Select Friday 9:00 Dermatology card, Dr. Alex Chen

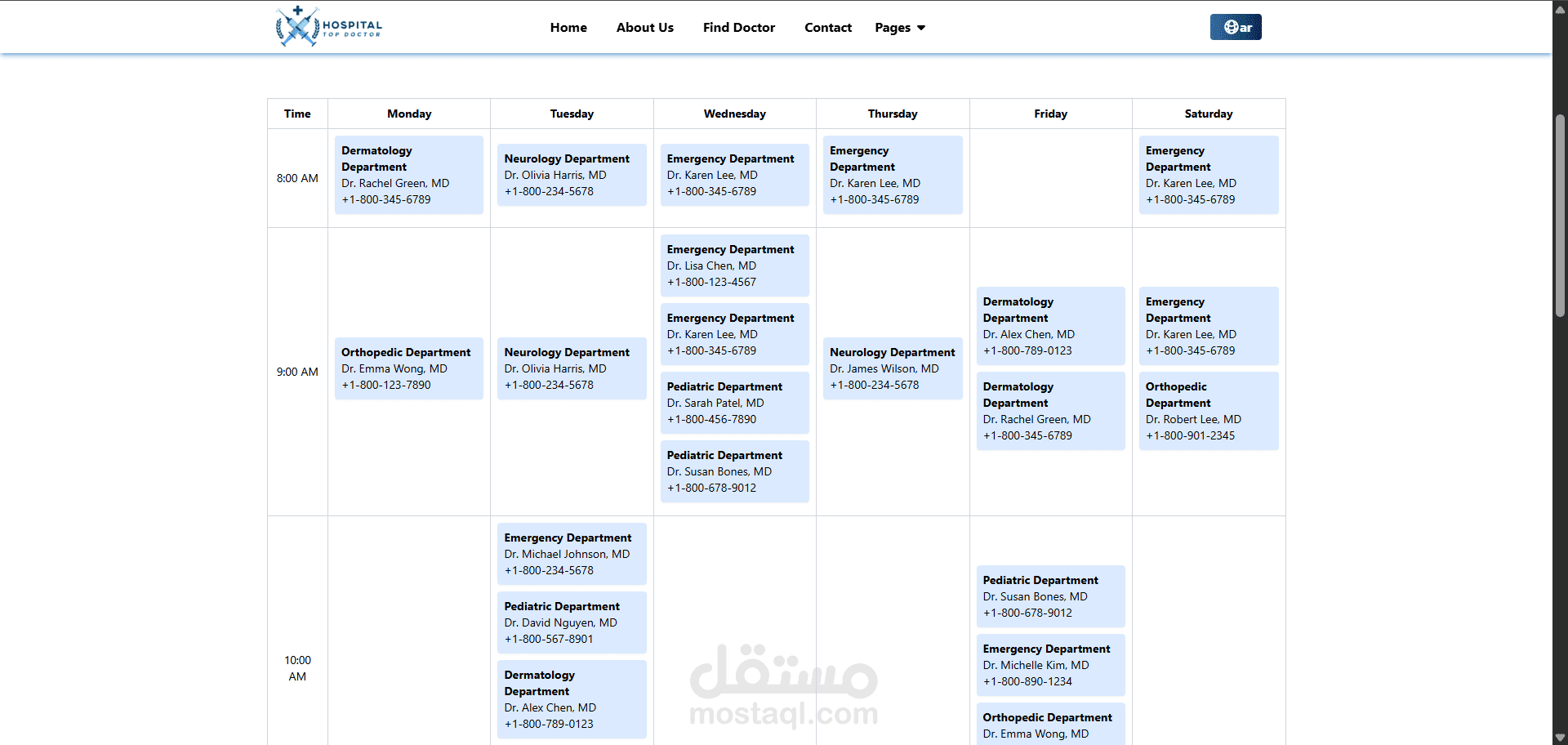coord(1050,326)
